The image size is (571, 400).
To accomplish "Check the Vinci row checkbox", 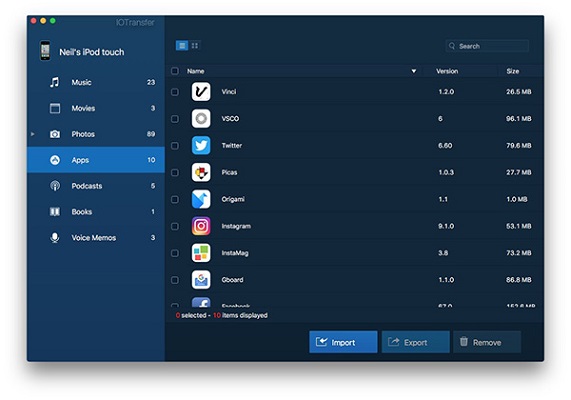I will 175,92.
